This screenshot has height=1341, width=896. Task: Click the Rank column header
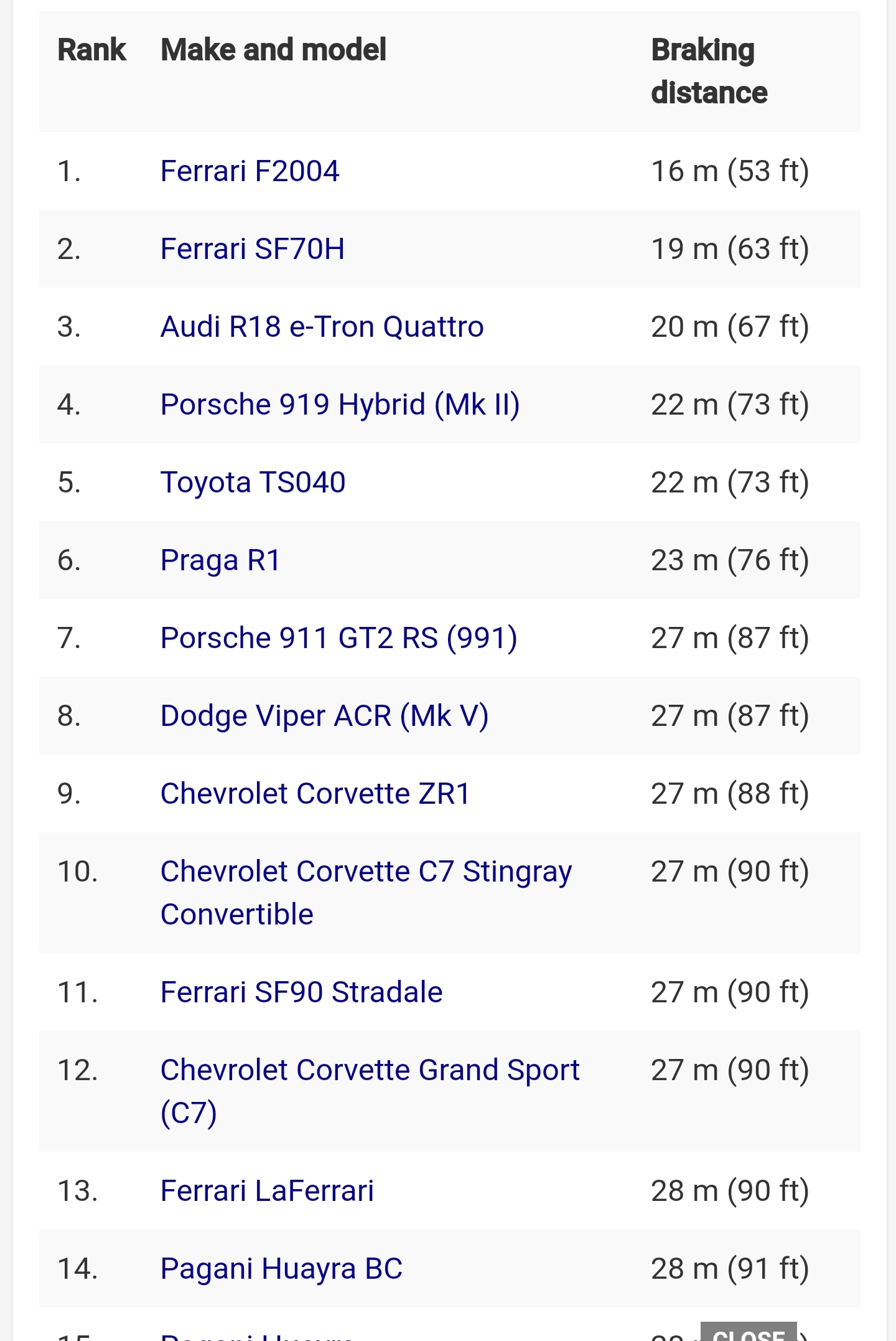click(91, 50)
